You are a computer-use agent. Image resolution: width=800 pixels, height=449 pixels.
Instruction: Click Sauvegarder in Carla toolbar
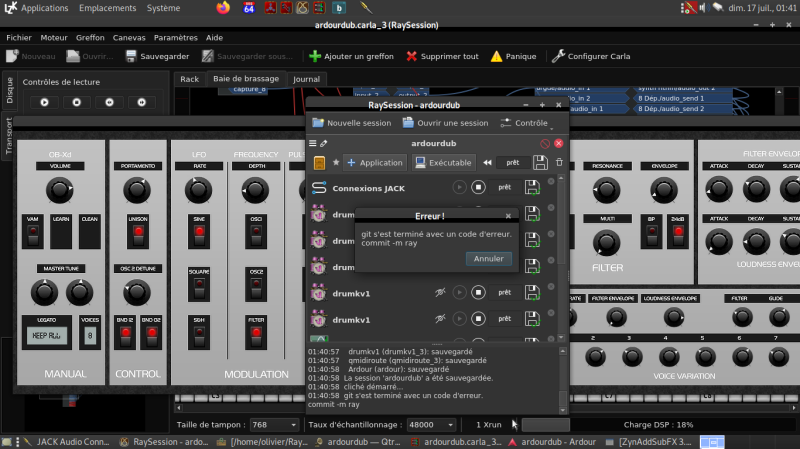tap(157, 56)
